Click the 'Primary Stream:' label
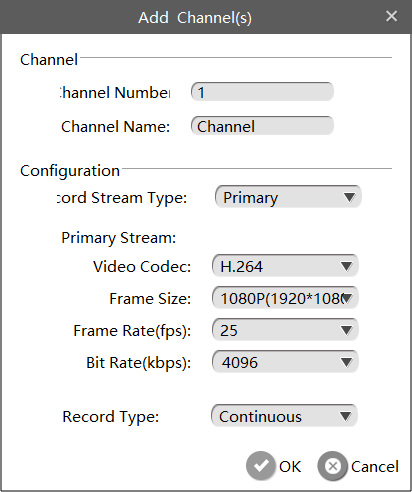 point(119,238)
